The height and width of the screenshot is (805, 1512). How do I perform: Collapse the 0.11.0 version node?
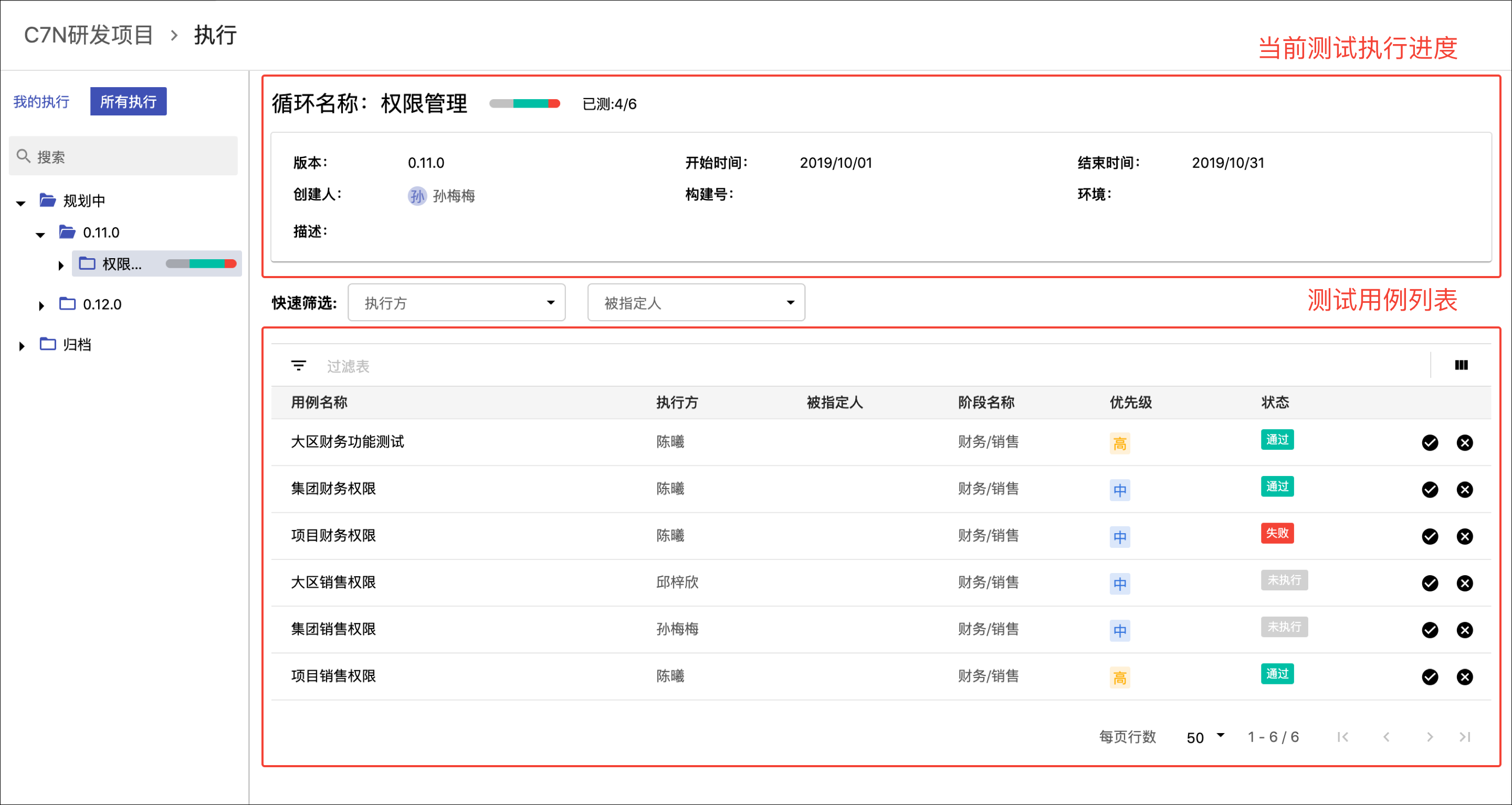40,235
